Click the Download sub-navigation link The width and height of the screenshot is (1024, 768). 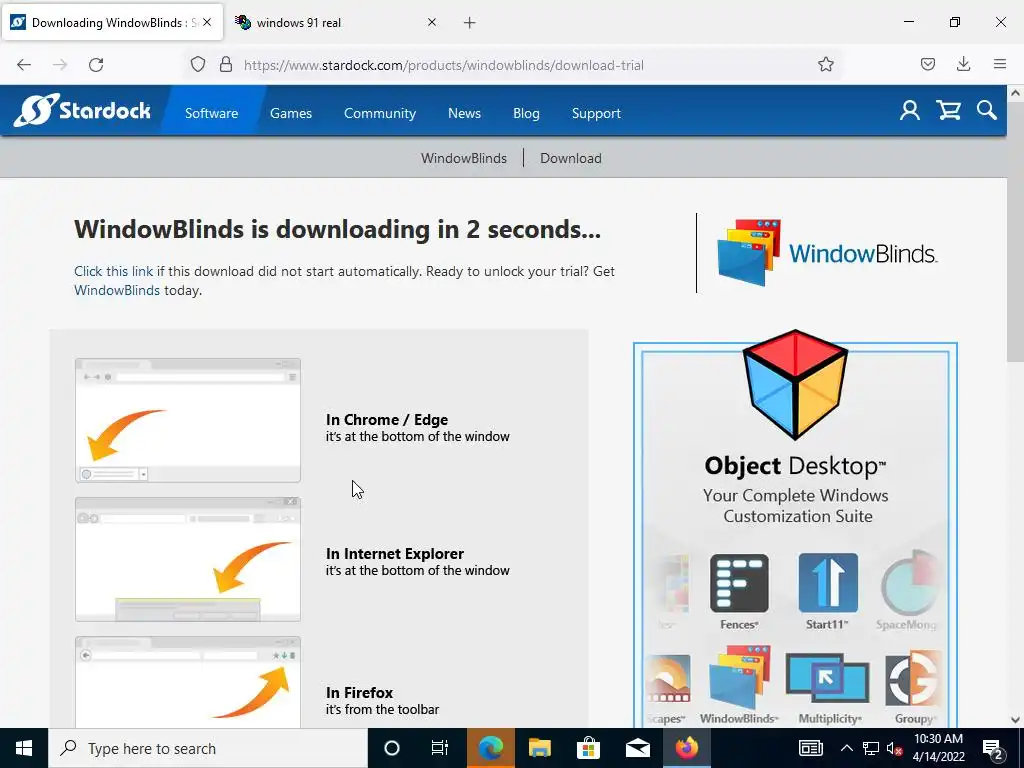point(571,158)
